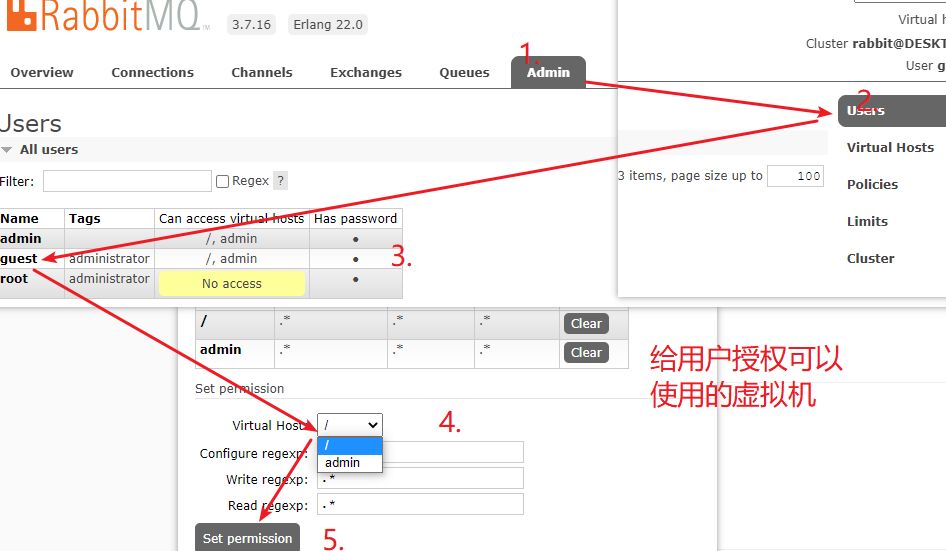
Task: Enable the Regex checkbox
Action: tap(223, 182)
